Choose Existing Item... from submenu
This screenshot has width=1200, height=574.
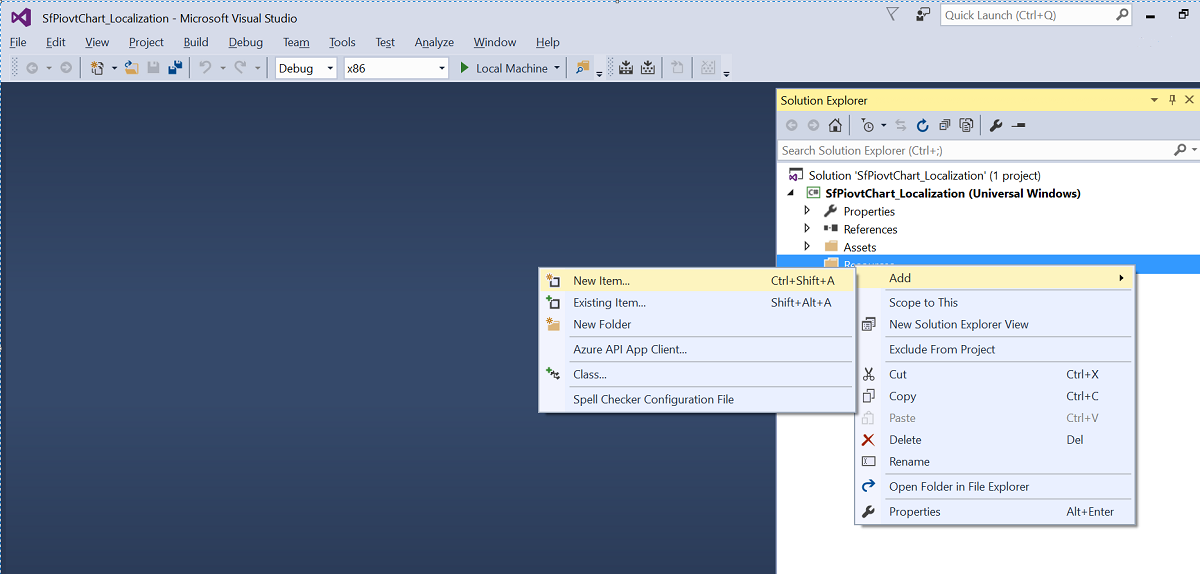(x=696, y=303)
